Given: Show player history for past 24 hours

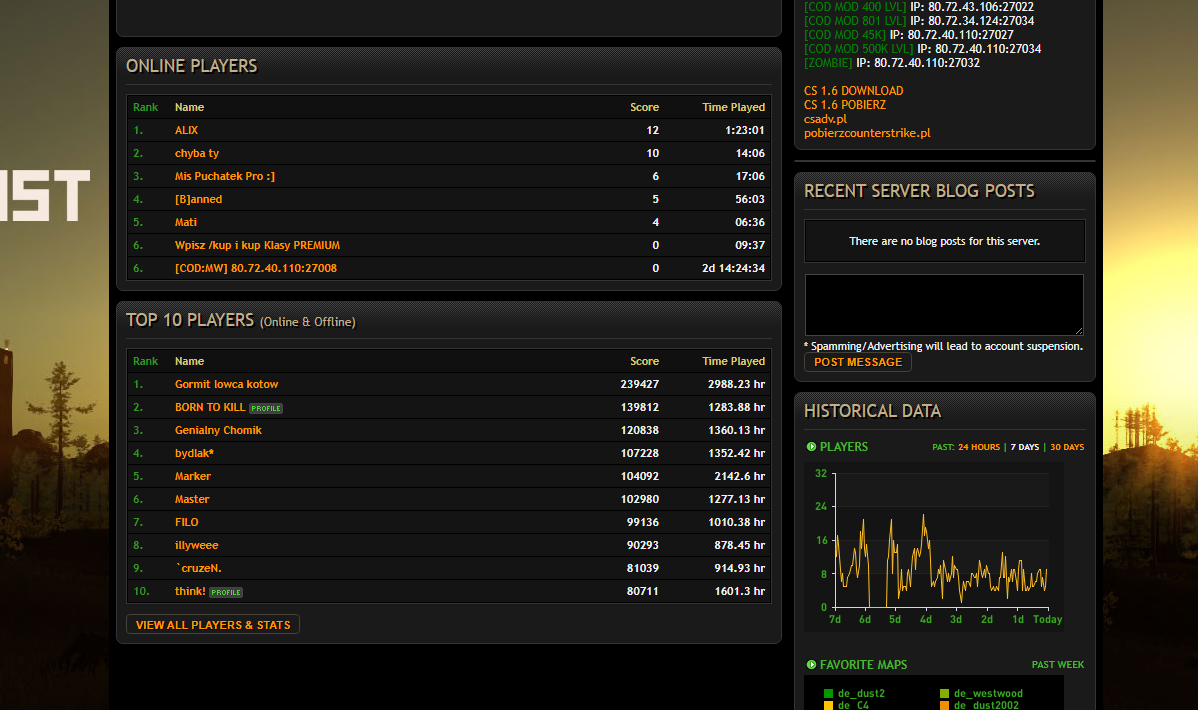Looking at the screenshot, I should click(x=978, y=447).
